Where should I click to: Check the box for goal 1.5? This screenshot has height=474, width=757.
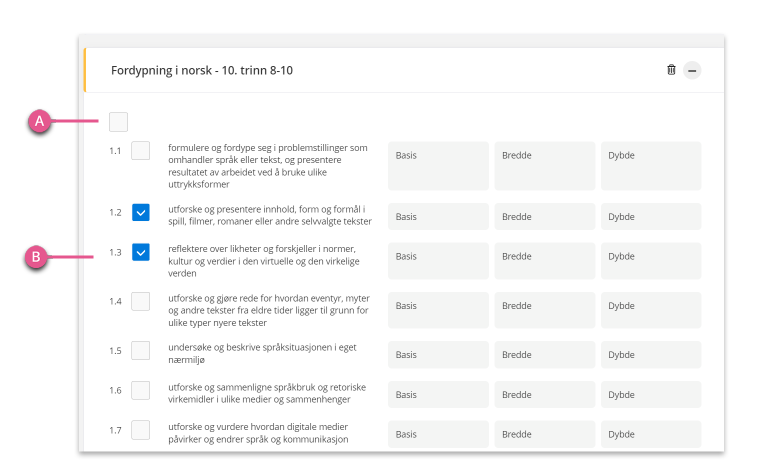point(140,350)
